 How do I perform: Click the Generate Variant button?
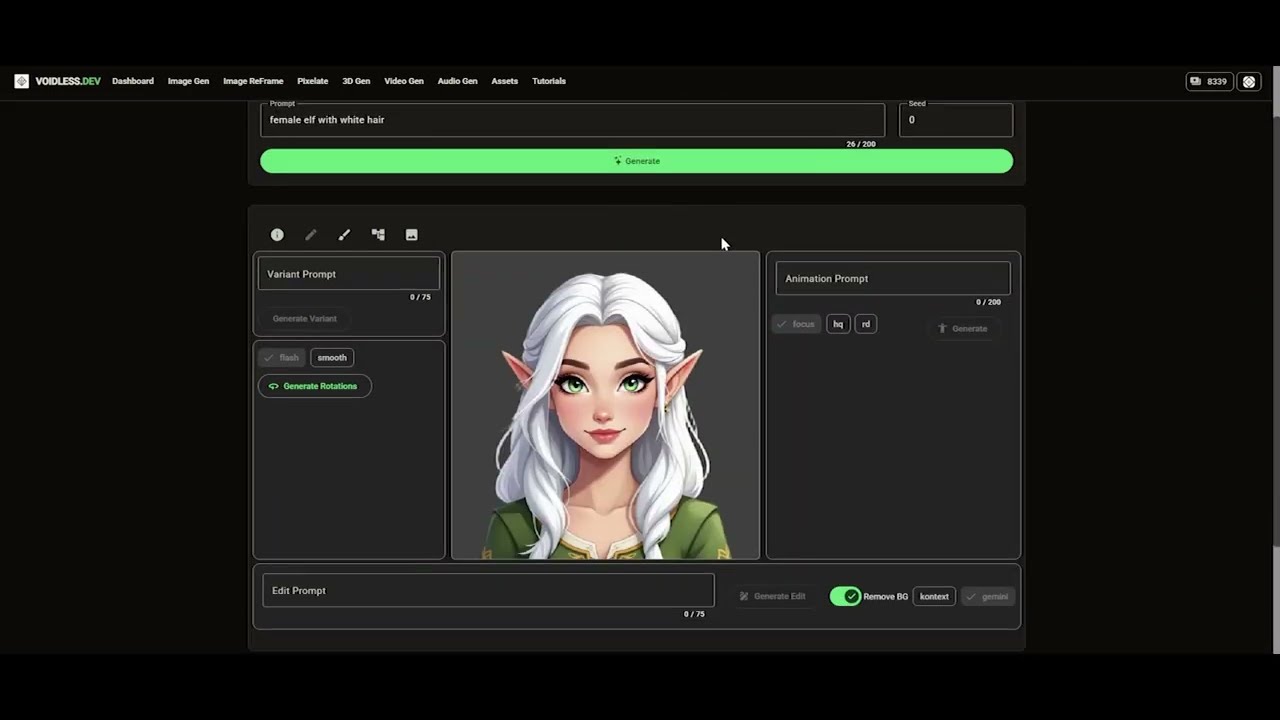pos(305,318)
